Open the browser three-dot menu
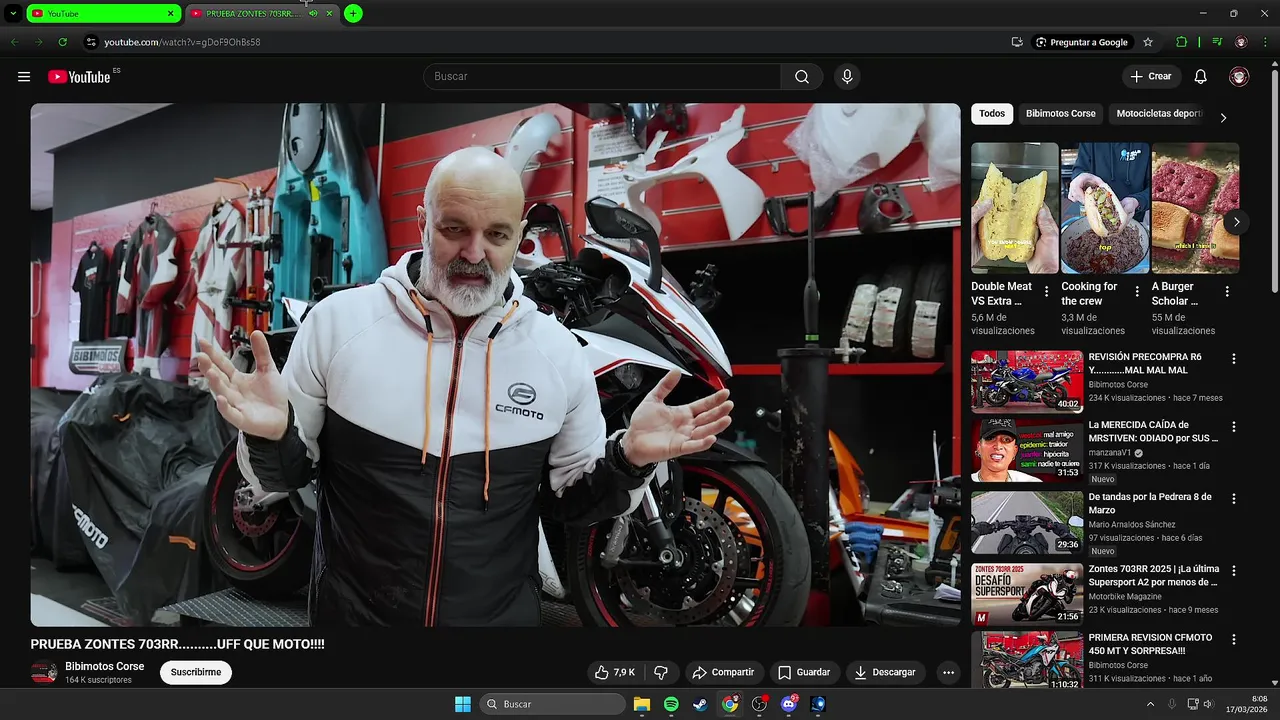The height and width of the screenshot is (720, 1280). click(x=1266, y=42)
